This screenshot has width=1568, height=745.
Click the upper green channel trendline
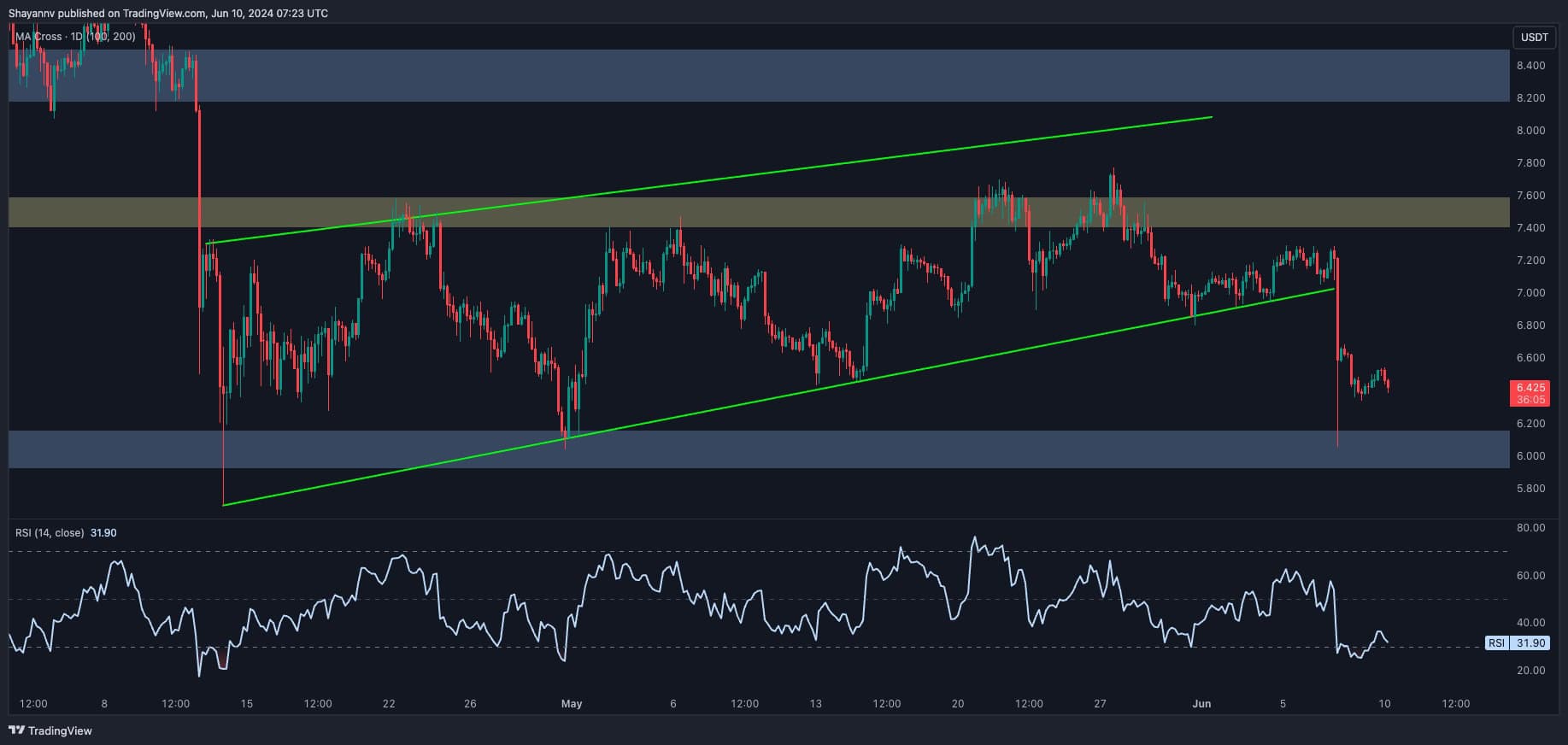pyautogui.click(x=709, y=180)
